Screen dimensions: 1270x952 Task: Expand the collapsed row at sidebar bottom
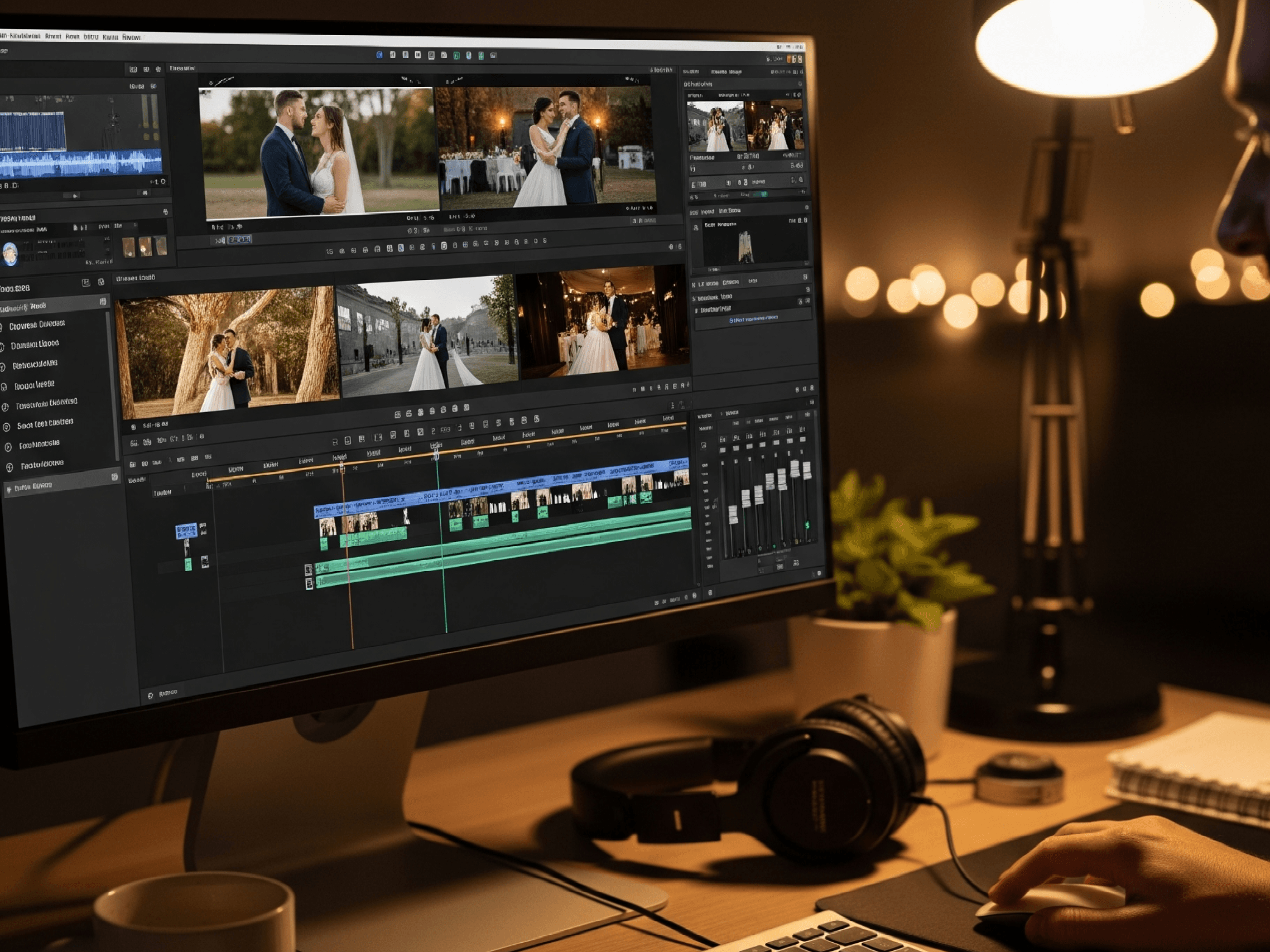[x=8, y=490]
